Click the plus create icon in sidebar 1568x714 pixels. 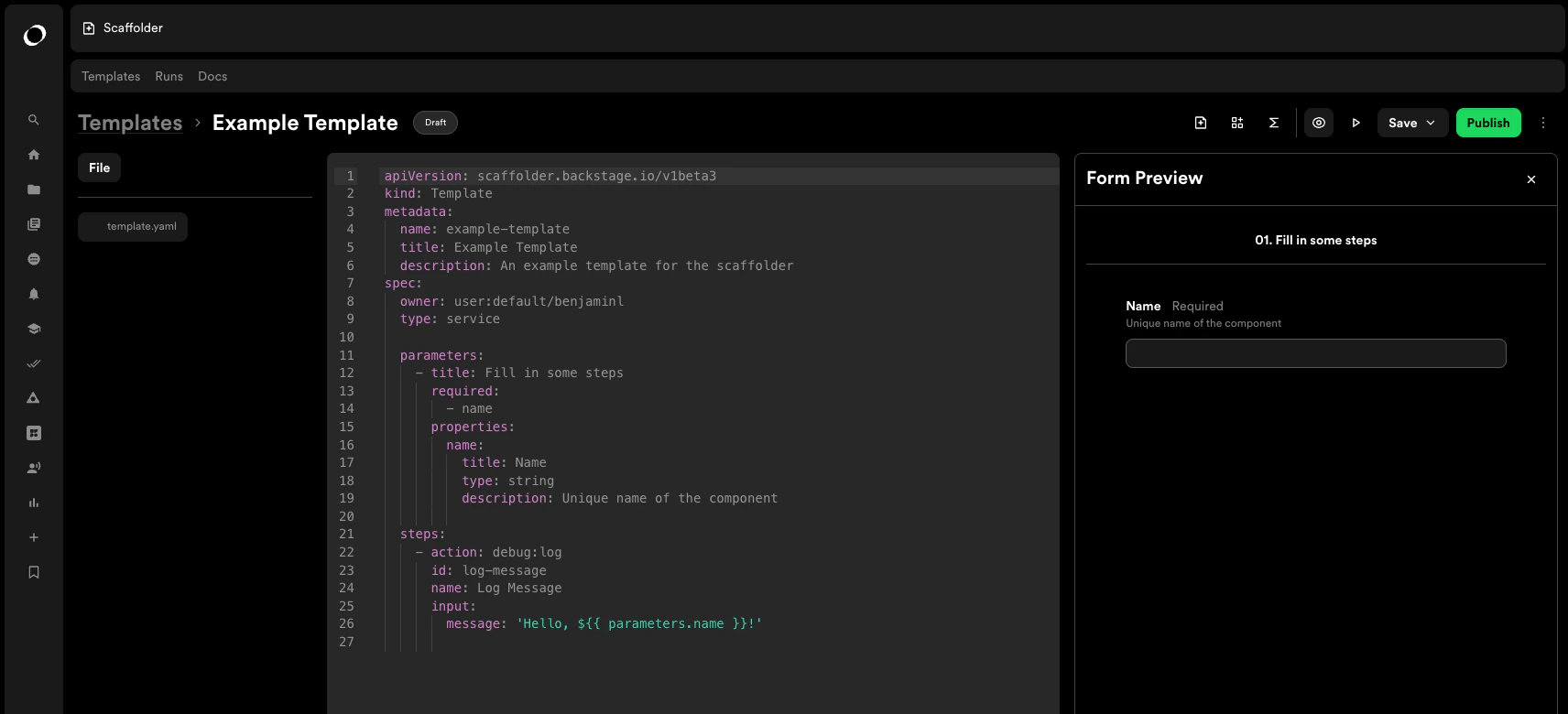click(x=34, y=537)
